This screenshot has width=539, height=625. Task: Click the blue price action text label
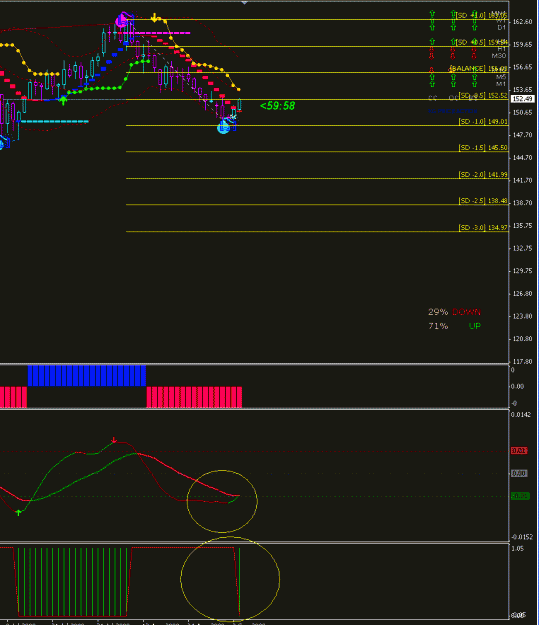pos(452,111)
